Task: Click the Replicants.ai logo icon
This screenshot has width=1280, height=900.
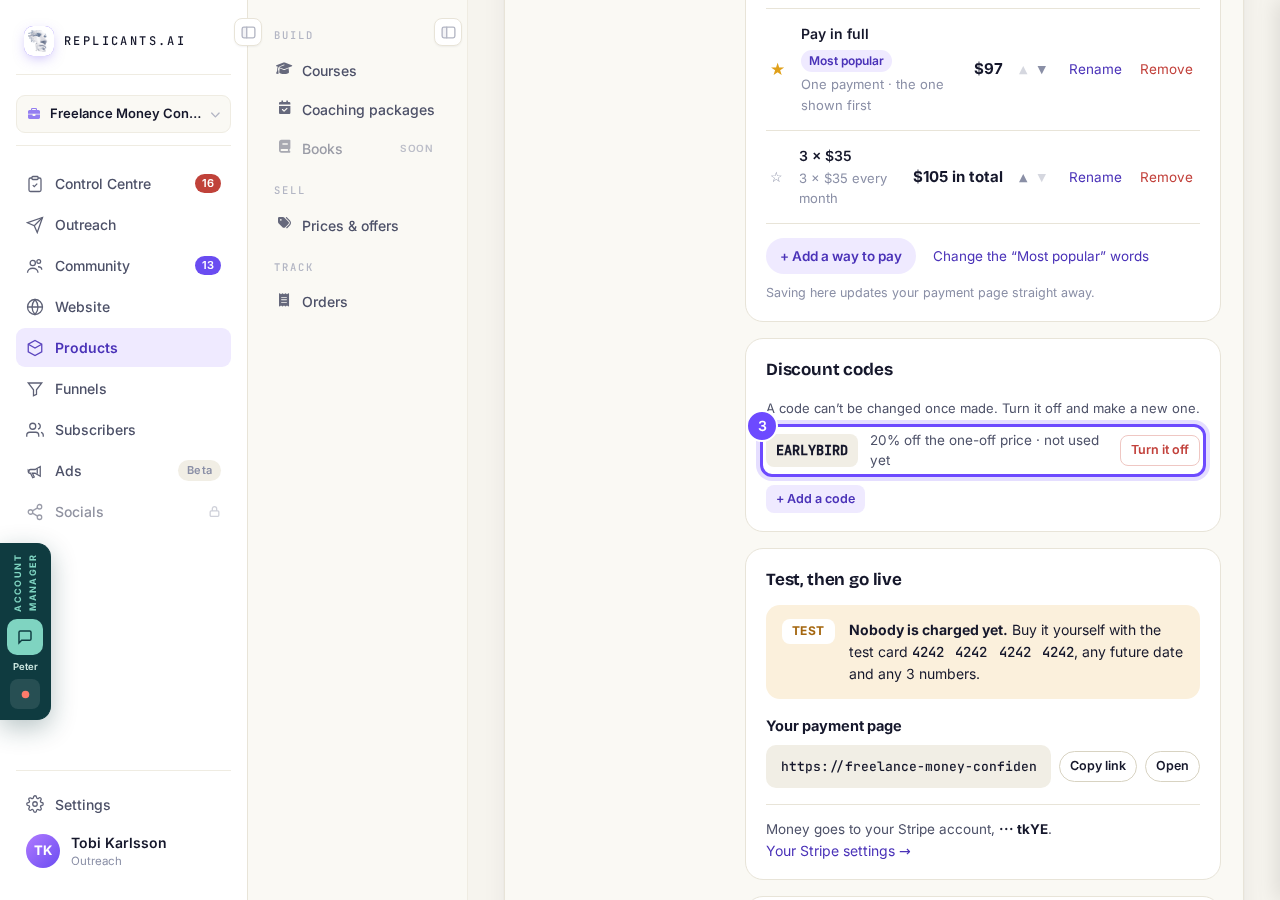Action: click(39, 41)
